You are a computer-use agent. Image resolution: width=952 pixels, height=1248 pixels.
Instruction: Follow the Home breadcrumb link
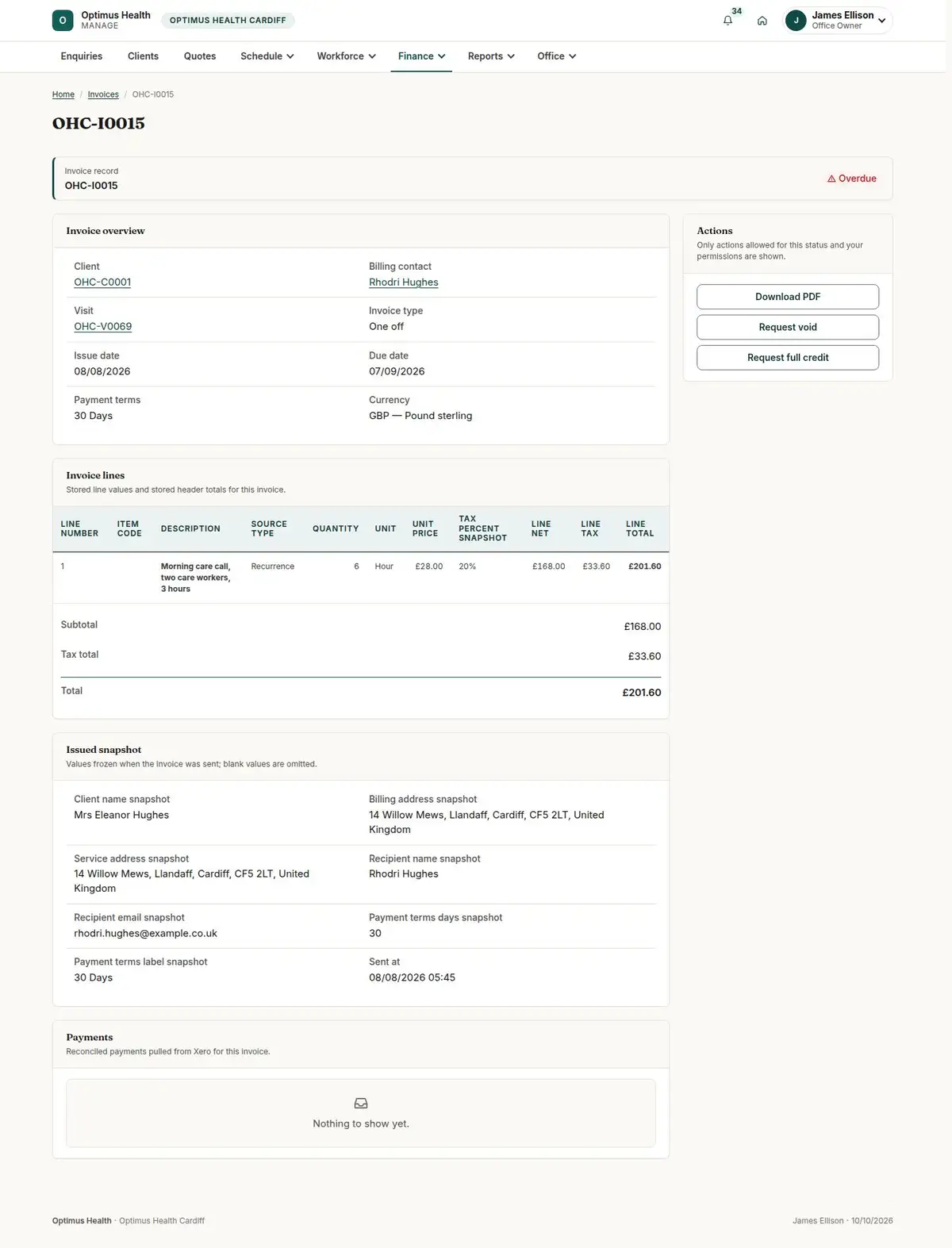pos(63,94)
